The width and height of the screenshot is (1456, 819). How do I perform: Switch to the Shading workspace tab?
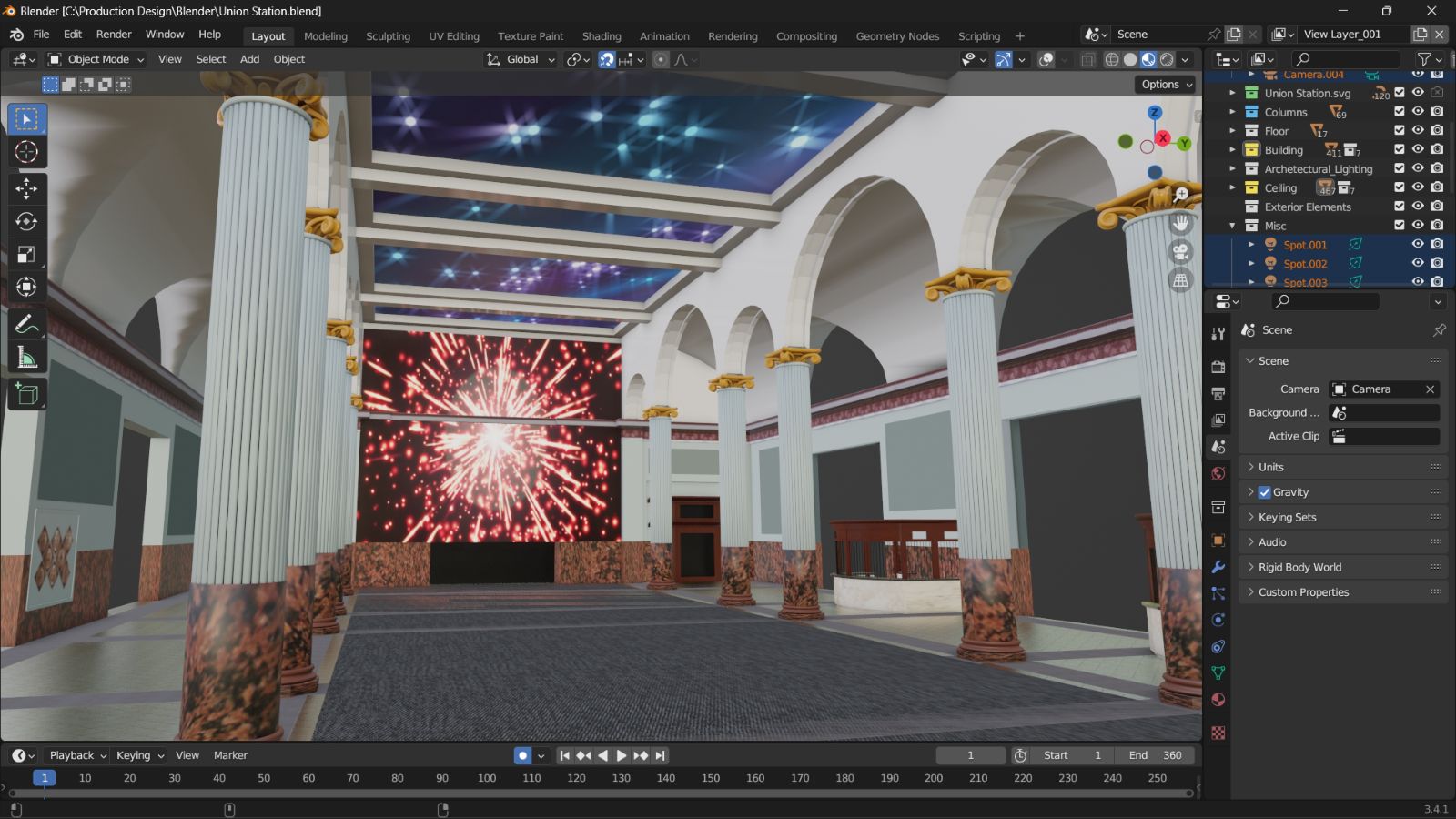(x=602, y=36)
